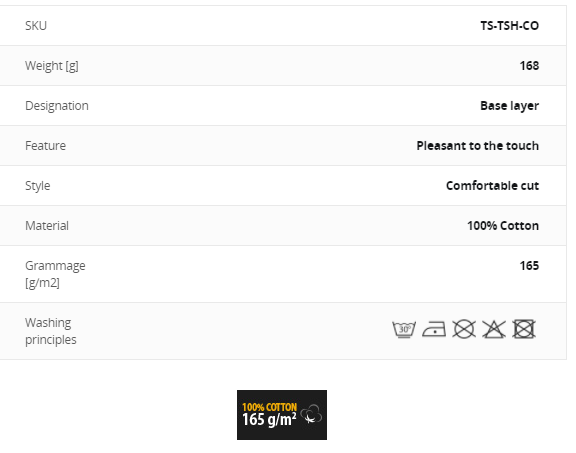Click the Grammage value 165
Screen dimensions: 576x453
[x=529, y=266]
